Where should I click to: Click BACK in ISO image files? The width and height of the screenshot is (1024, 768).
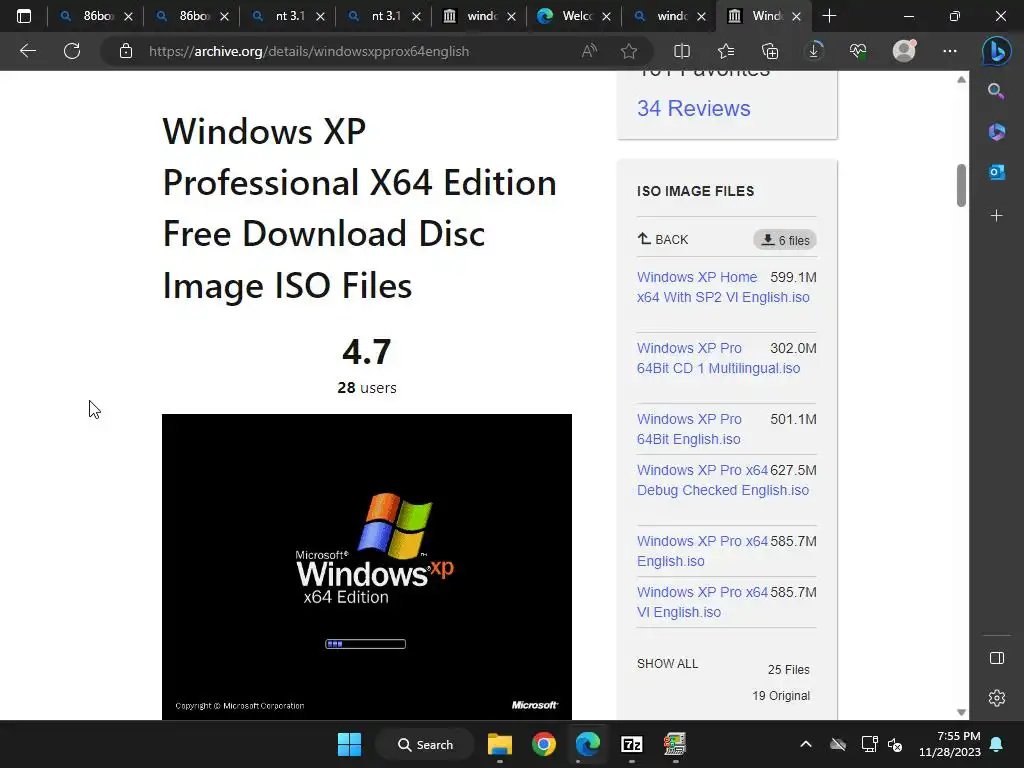click(663, 240)
